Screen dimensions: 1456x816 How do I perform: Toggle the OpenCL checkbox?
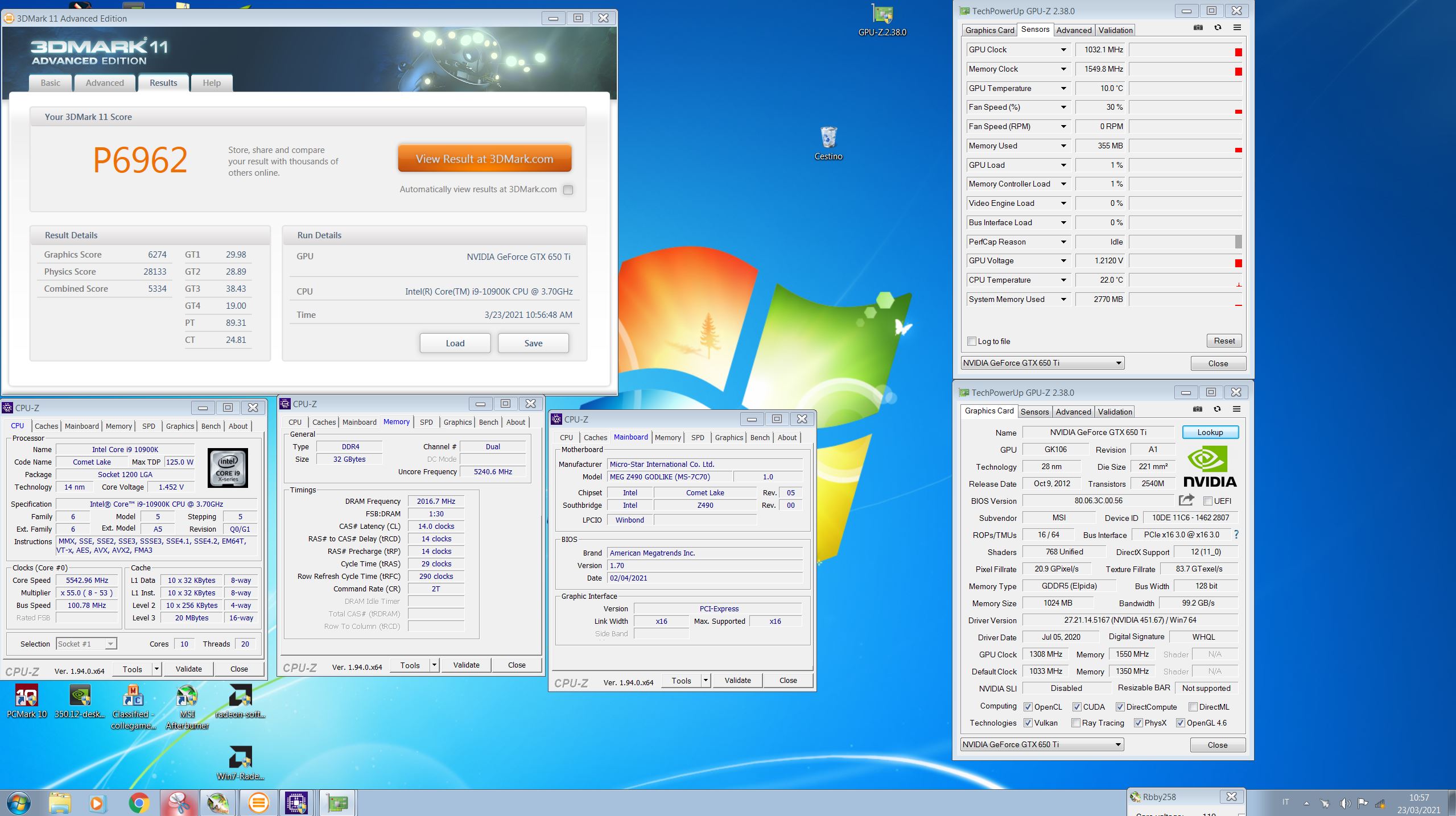(x=1028, y=707)
